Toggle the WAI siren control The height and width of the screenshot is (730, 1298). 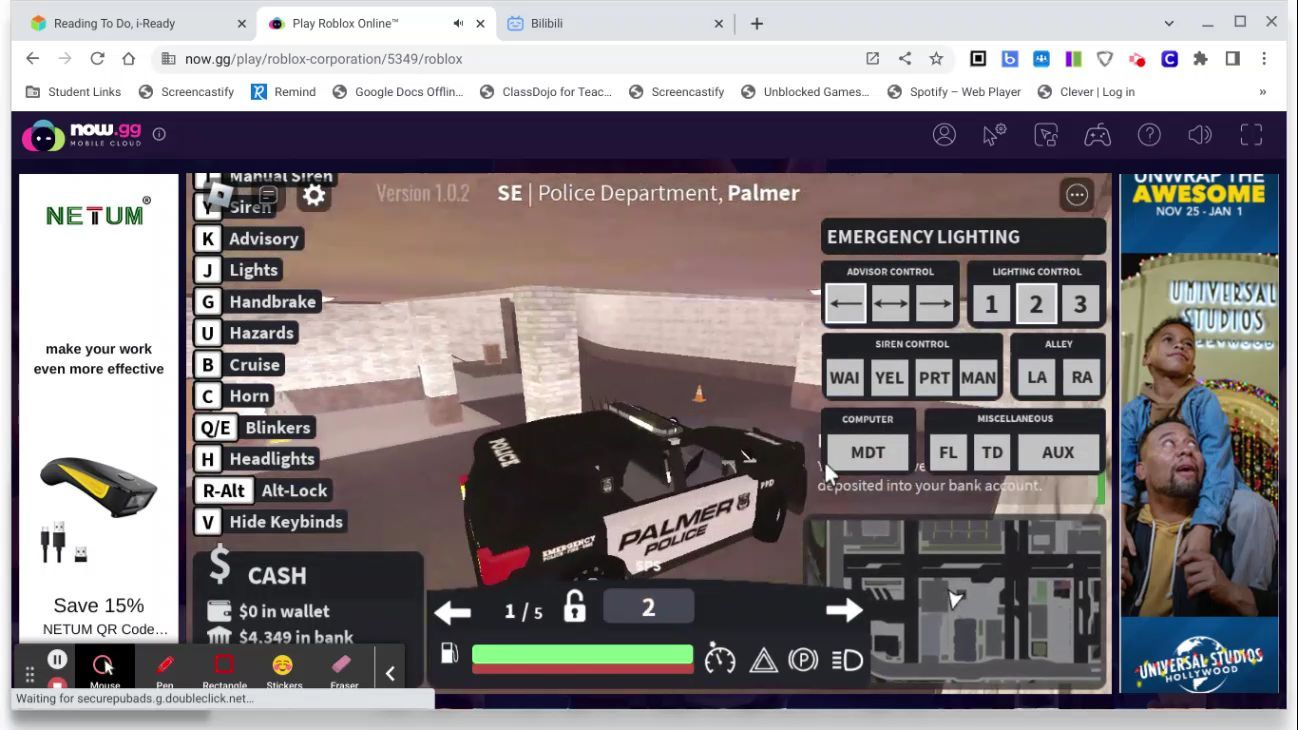(x=844, y=378)
